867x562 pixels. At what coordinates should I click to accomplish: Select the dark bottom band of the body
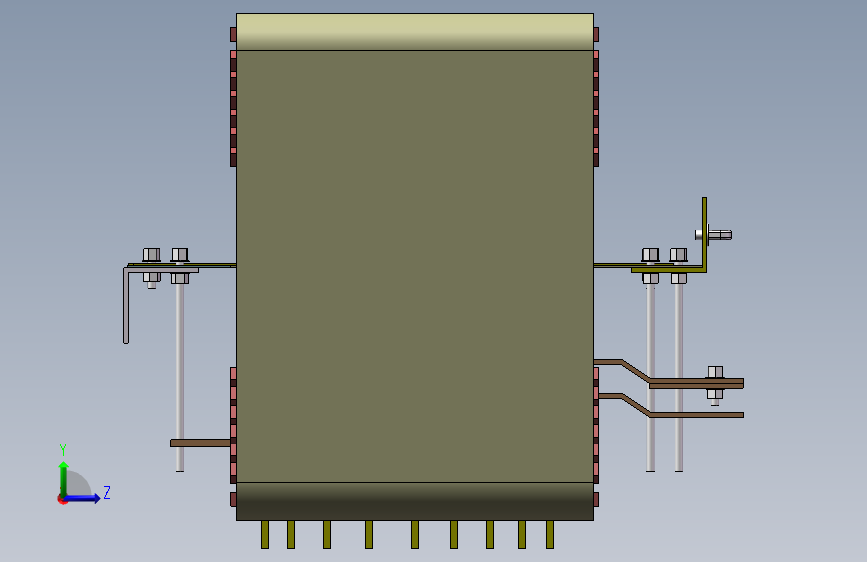point(415,501)
